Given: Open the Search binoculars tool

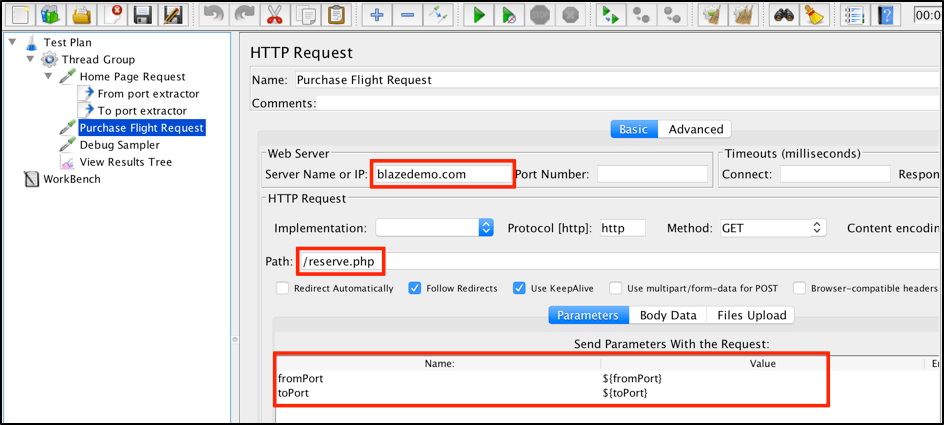Looking at the screenshot, I should coord(783,15).
